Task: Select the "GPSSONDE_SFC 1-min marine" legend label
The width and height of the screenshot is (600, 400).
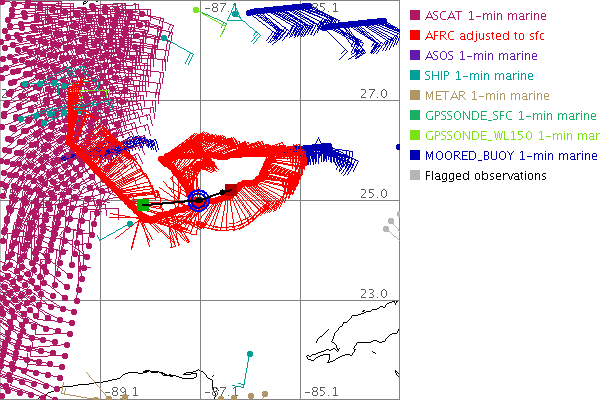Action: 510,116
